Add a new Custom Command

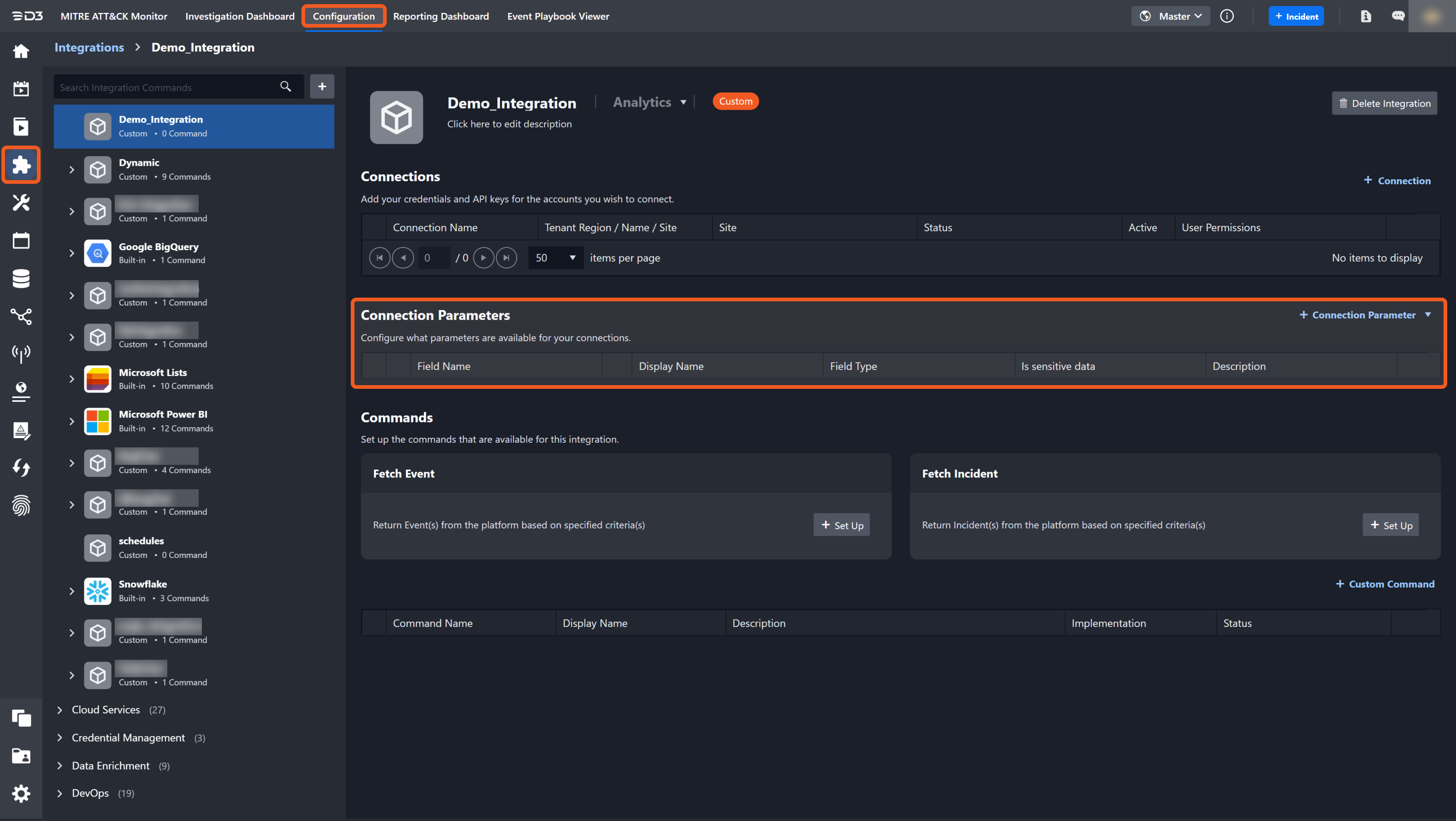[x=1385, y=584]
